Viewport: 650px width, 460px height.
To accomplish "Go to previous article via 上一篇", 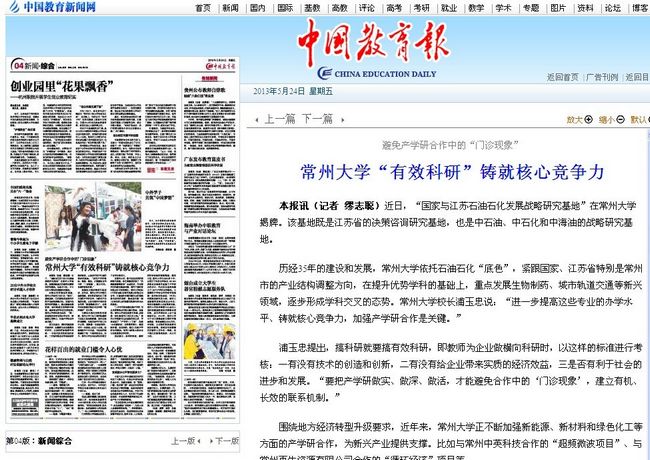I will tap(277, 118).
